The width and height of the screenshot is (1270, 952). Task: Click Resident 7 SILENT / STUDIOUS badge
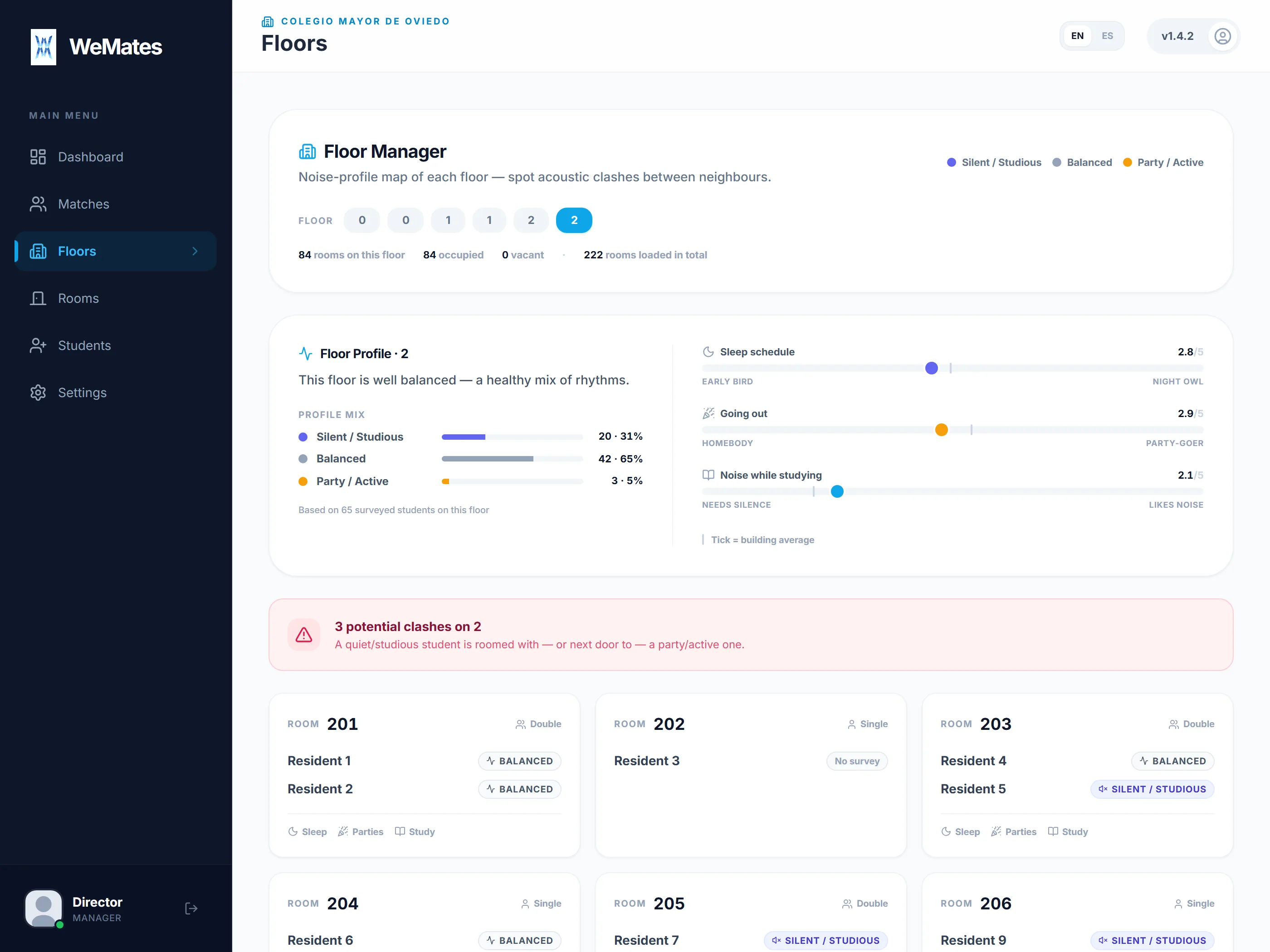[x=825, y=941]
